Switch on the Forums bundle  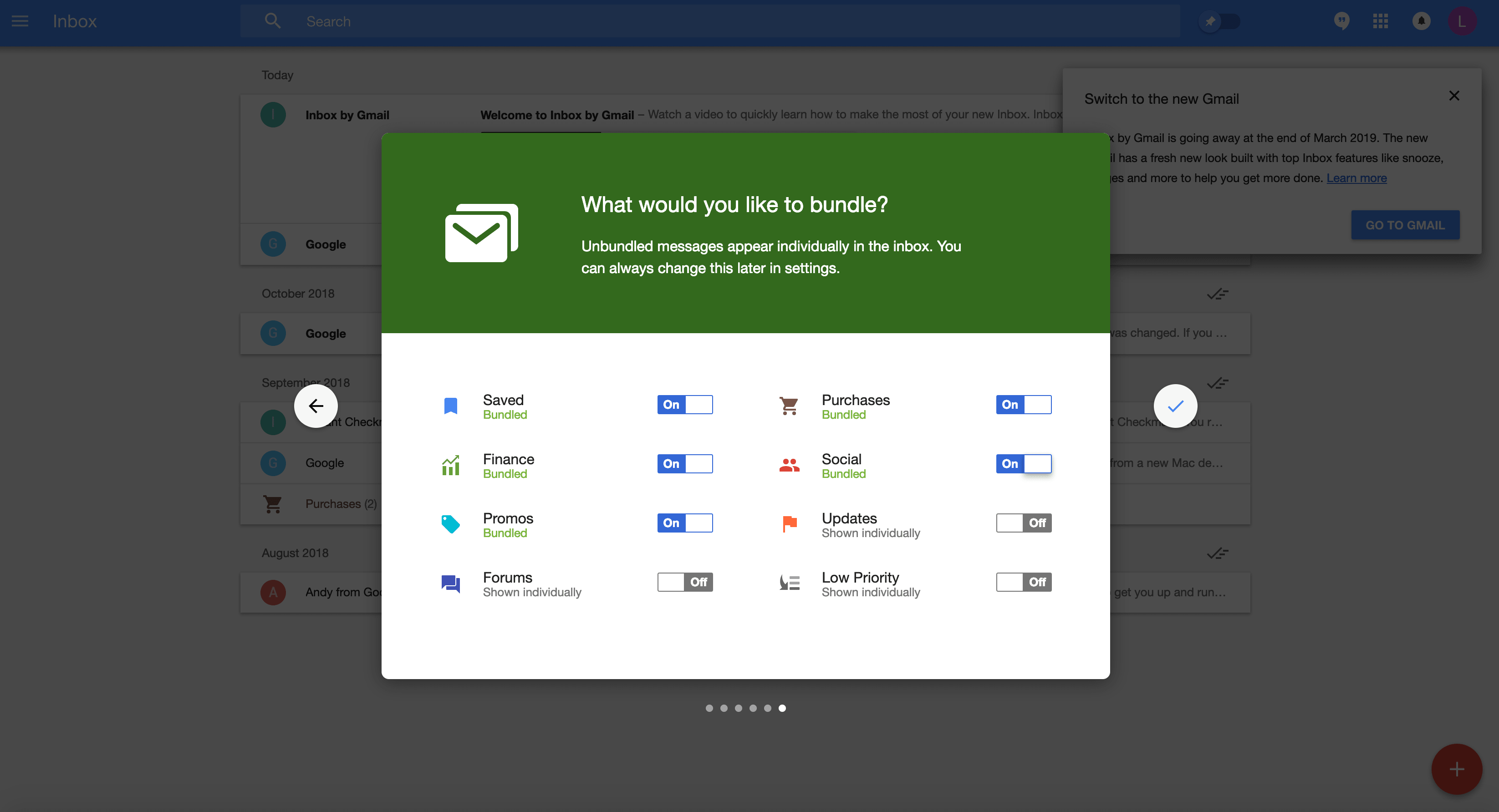[685, 582]
